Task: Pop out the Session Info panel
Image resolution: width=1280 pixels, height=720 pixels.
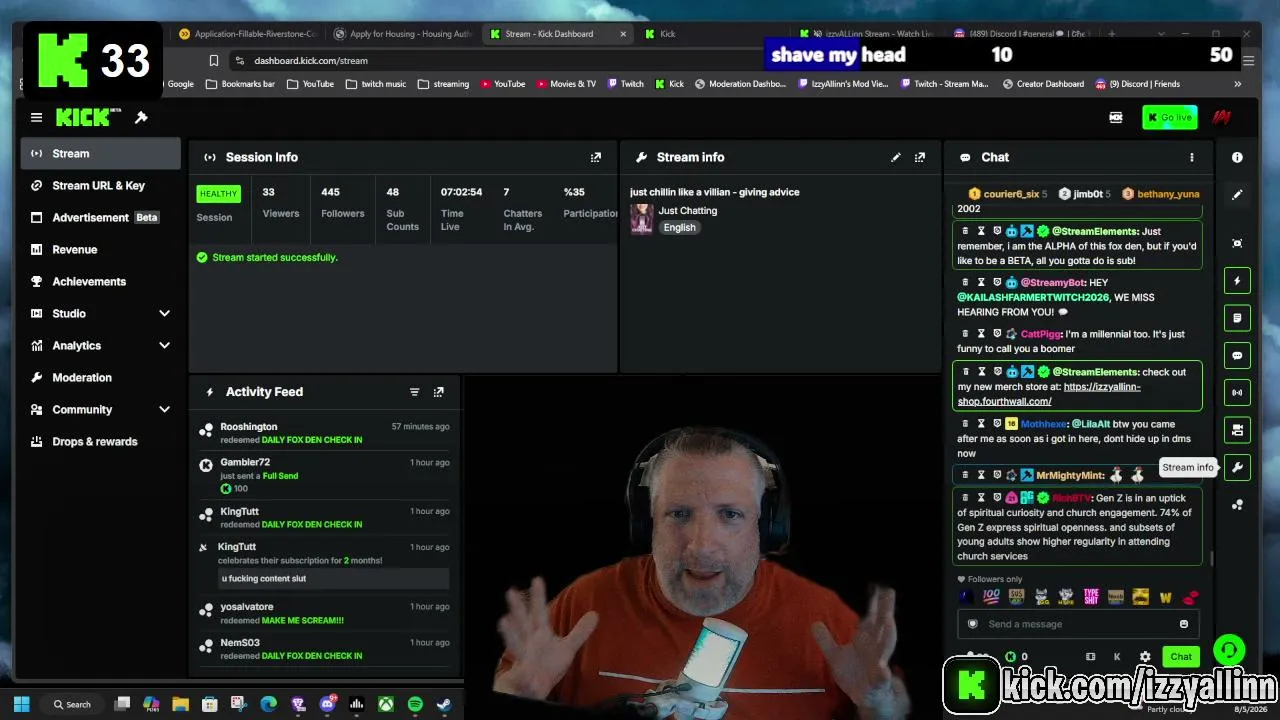Action: click(596, 157)
